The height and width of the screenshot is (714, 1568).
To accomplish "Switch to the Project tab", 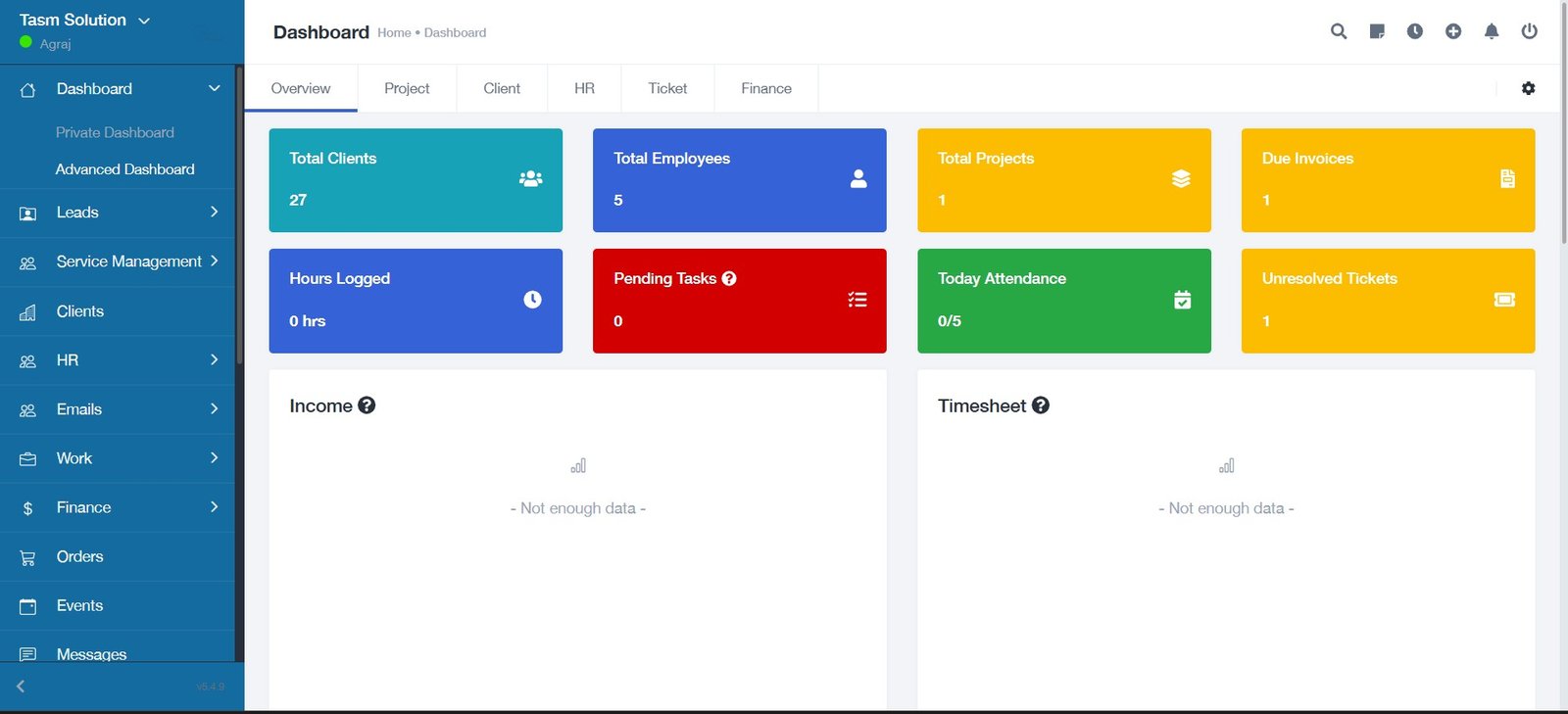I will pos(407,88).
